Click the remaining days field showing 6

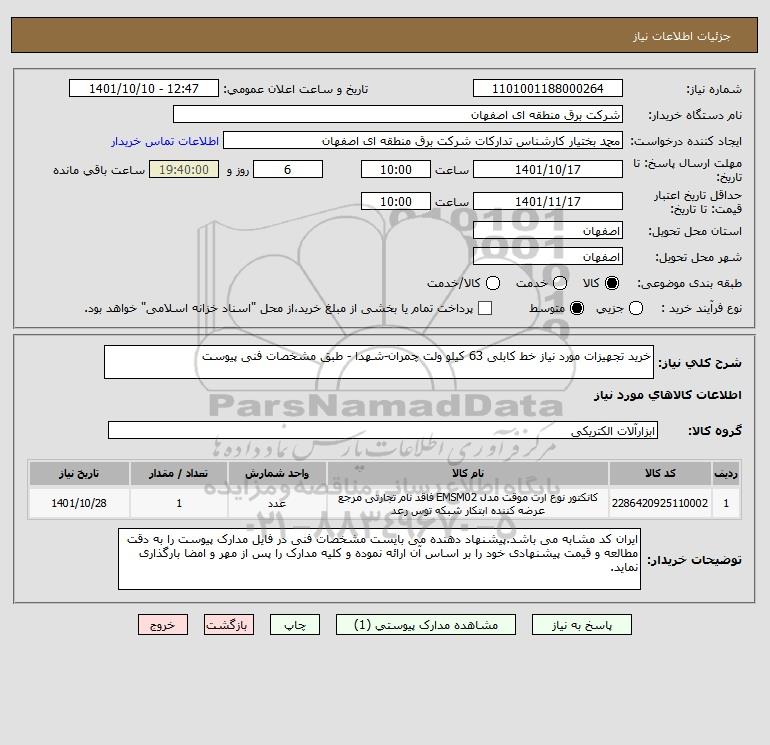tap(288, 169)
